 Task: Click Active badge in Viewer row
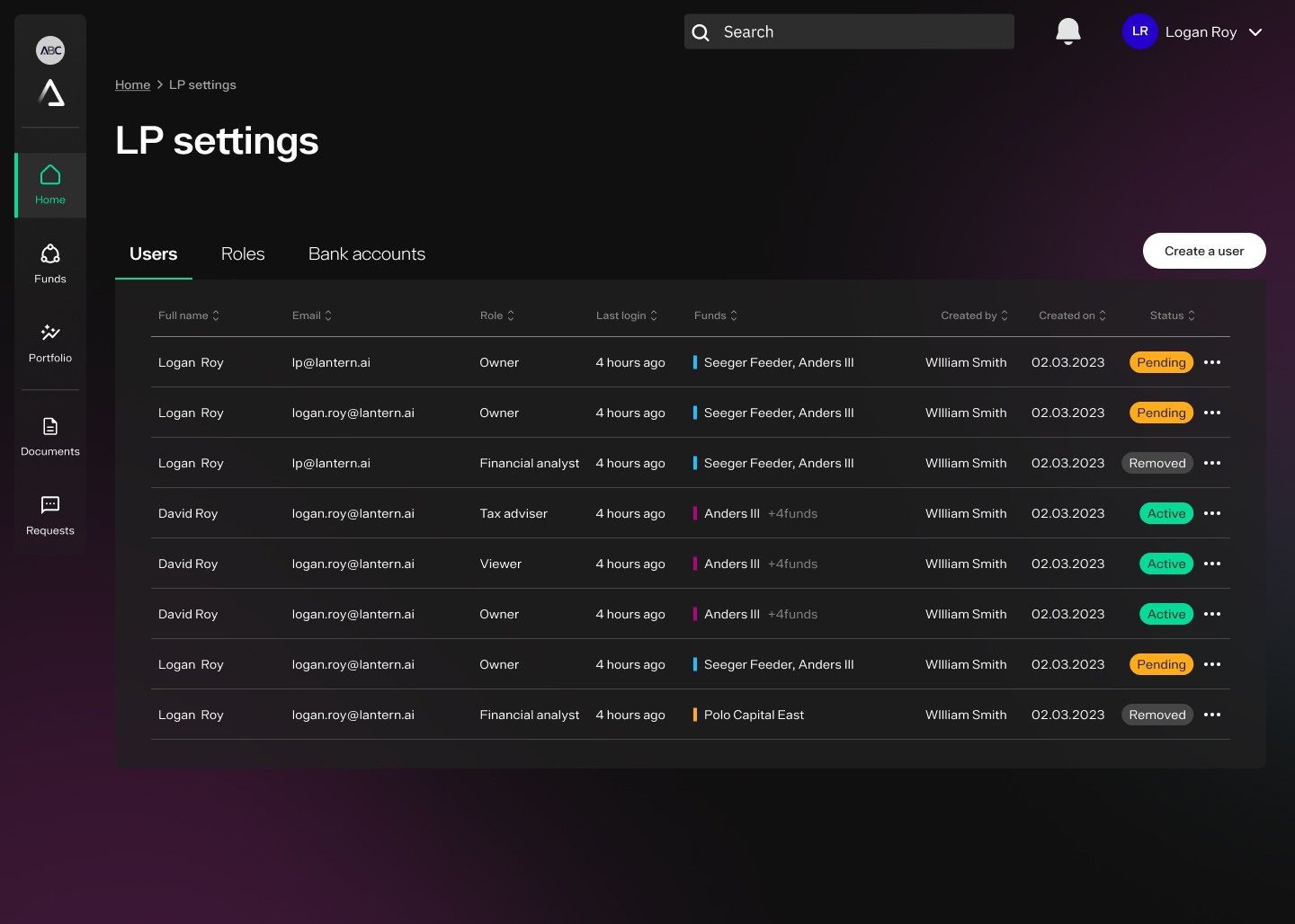click(x=1166, y=564)
